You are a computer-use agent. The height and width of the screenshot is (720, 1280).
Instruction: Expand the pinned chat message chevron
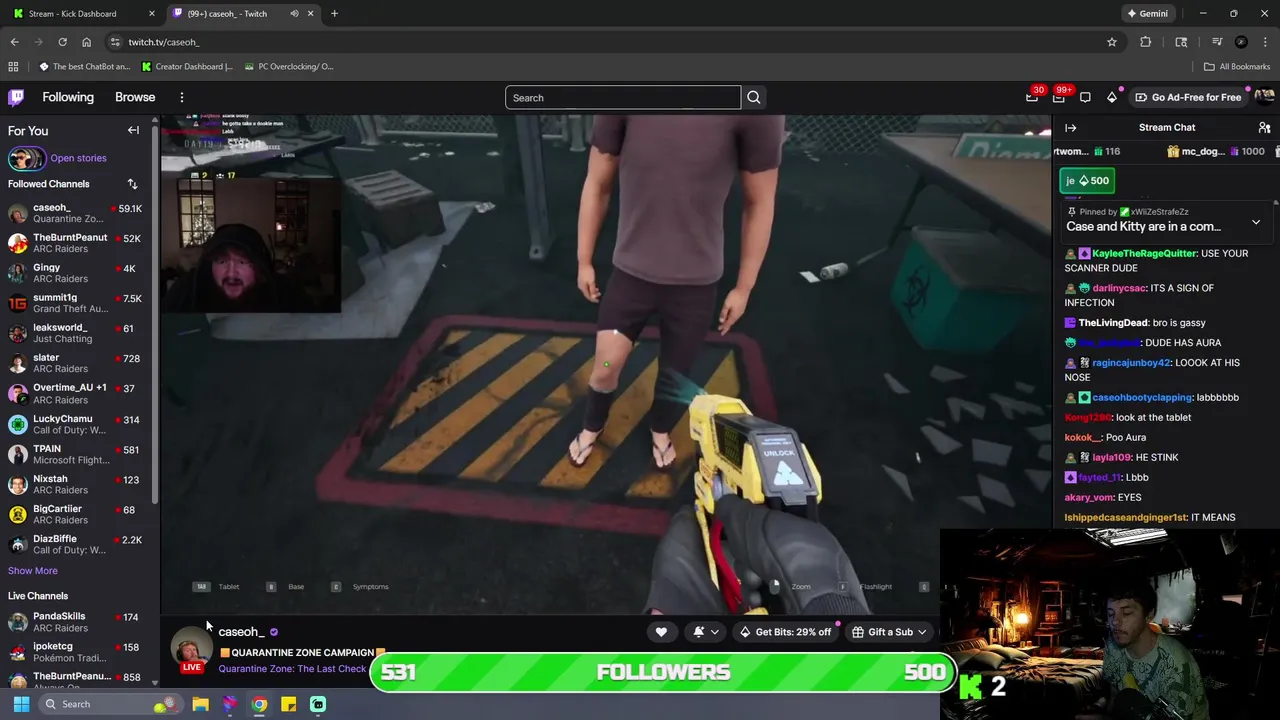(1256, 222)
